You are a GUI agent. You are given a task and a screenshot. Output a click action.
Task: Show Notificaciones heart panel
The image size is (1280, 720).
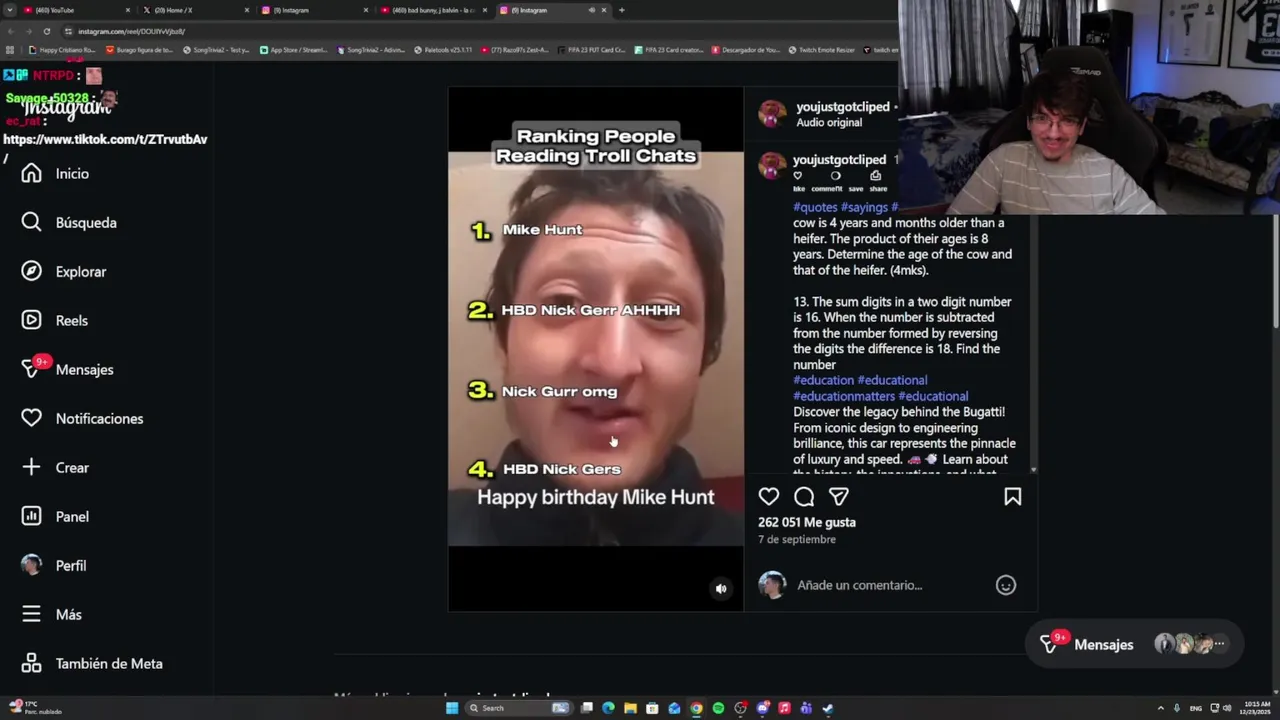(x=82, y=419)
